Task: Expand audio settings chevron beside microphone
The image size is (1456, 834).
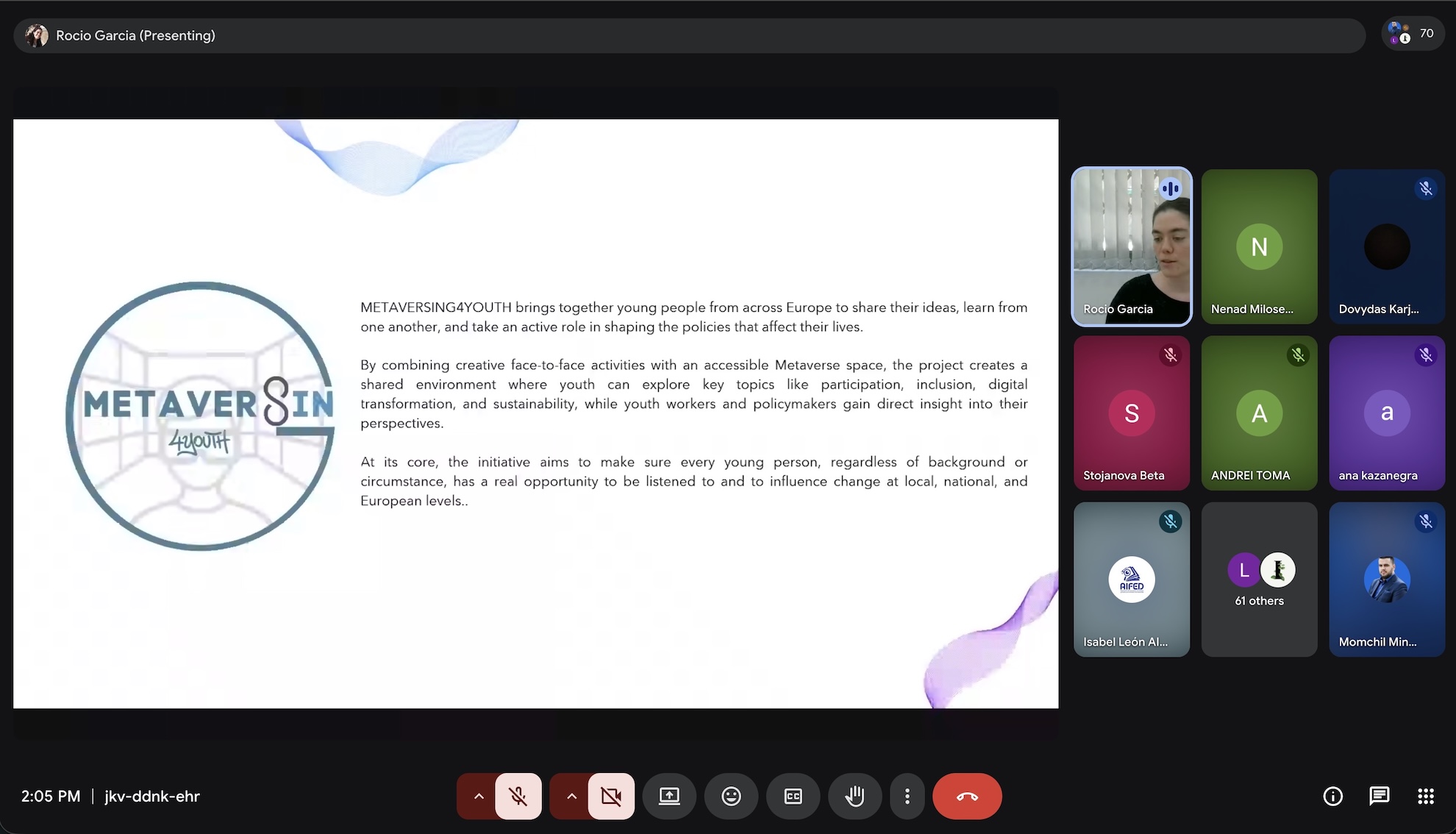Action: (x=478, y=796)
